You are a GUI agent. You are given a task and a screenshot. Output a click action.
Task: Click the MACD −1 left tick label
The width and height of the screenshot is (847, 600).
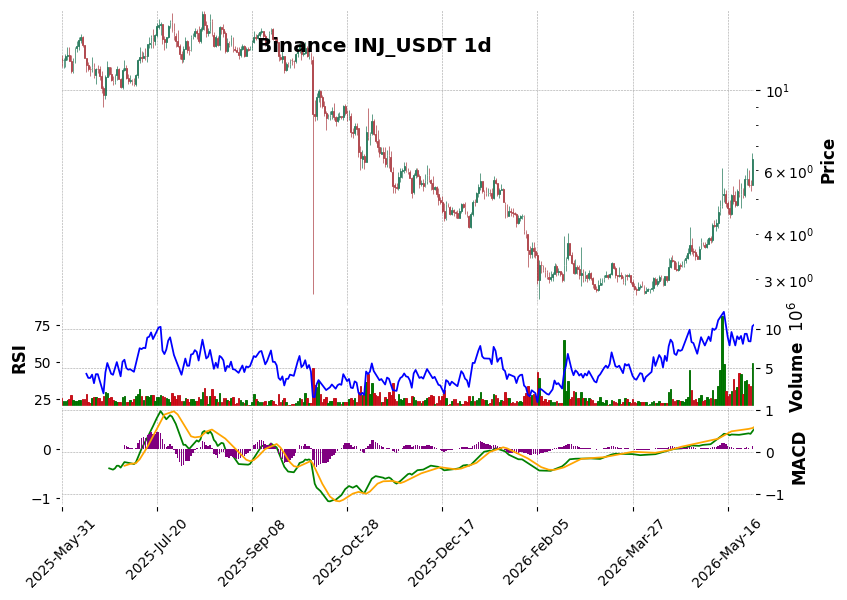[41, 498]
